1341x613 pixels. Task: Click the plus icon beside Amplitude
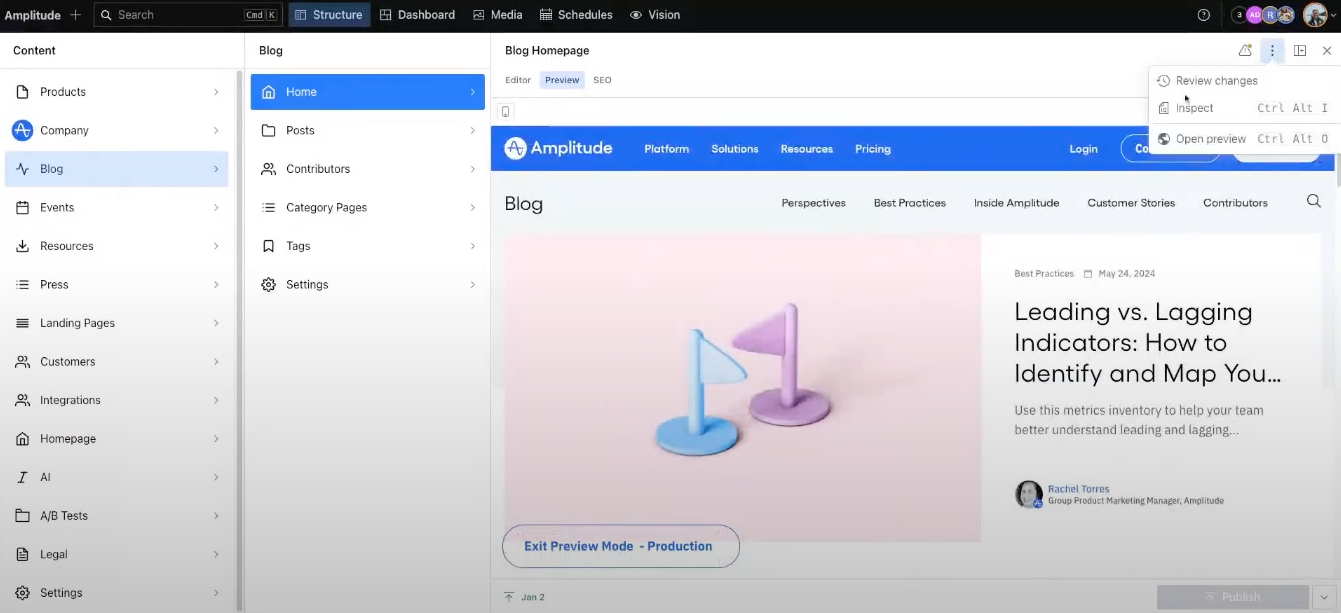(x=75, y=15)
